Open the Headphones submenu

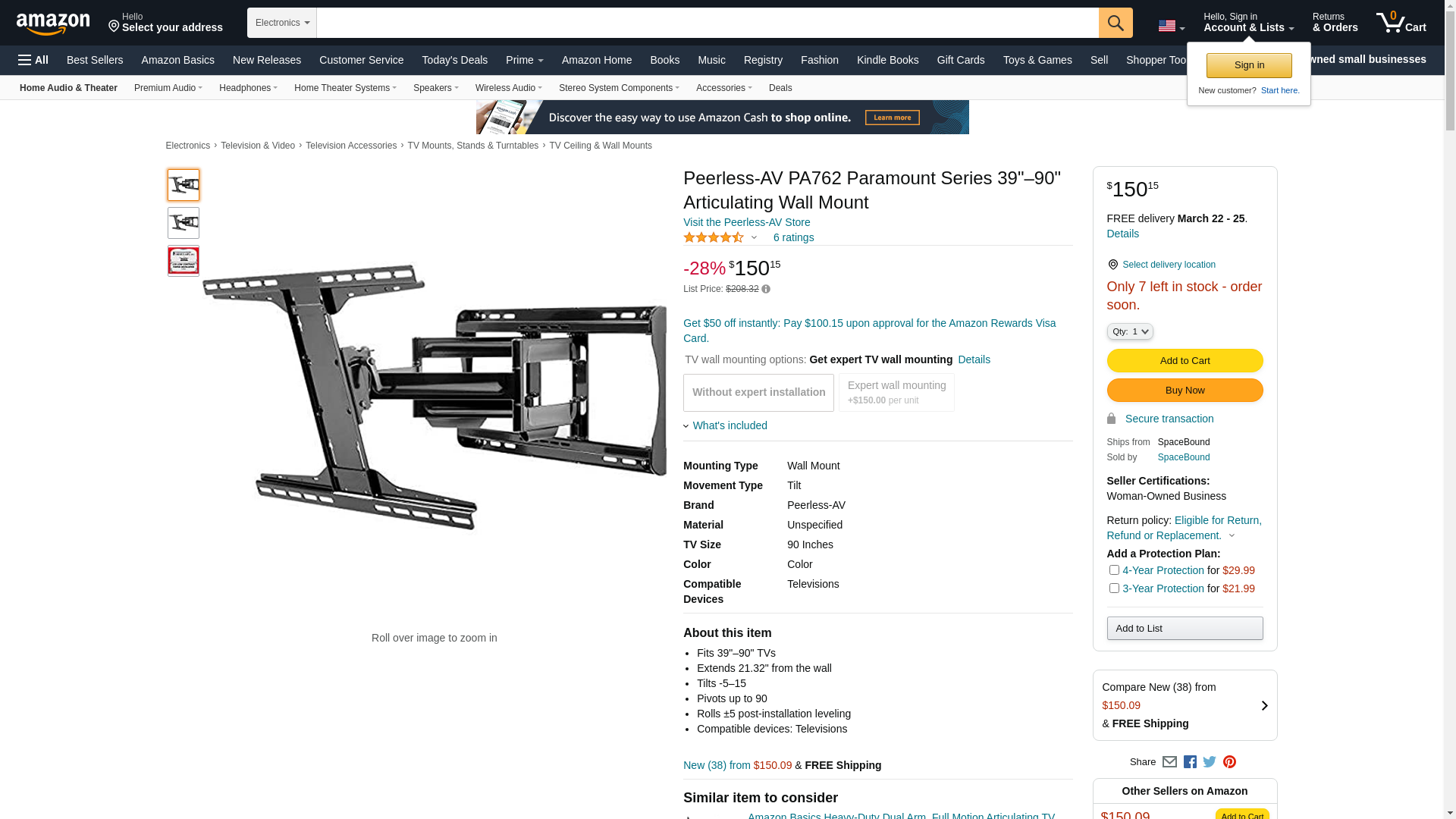tap(248, 88)
